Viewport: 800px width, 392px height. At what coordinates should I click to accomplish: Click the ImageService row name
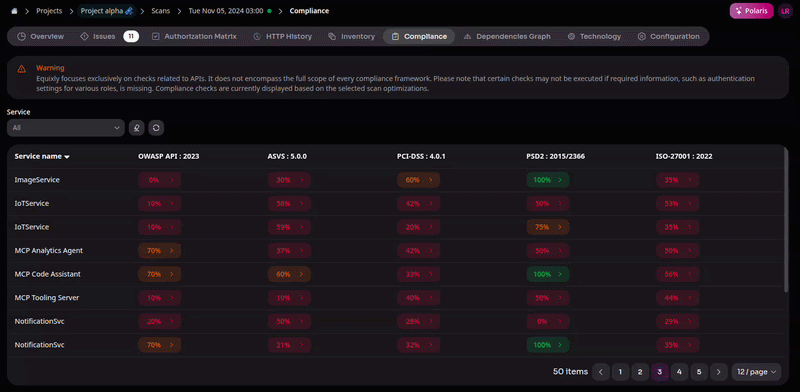pyautogui.click(x=37, y=180)
